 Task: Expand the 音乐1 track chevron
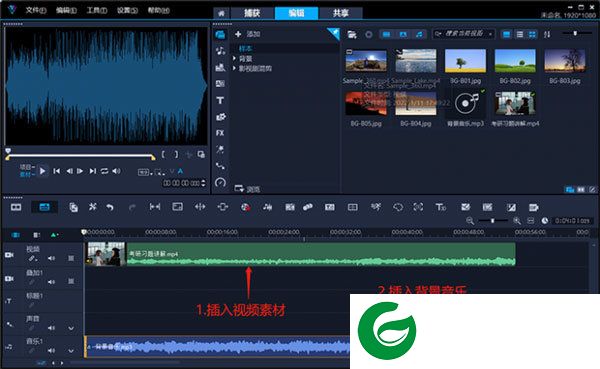coord(71,351)
